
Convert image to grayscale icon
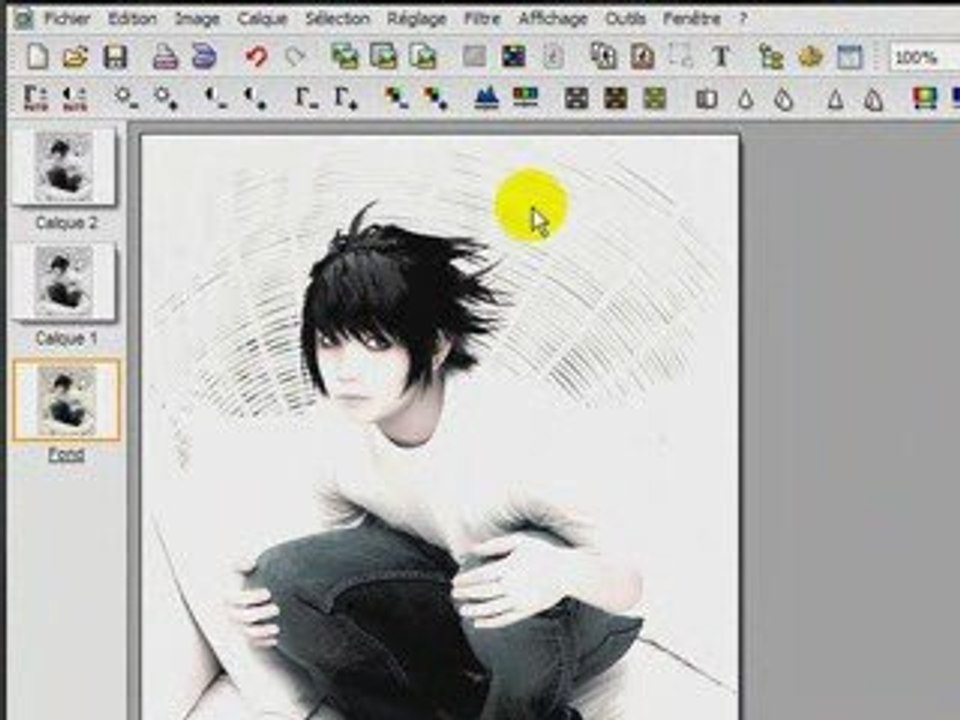[x=576, y=98]
